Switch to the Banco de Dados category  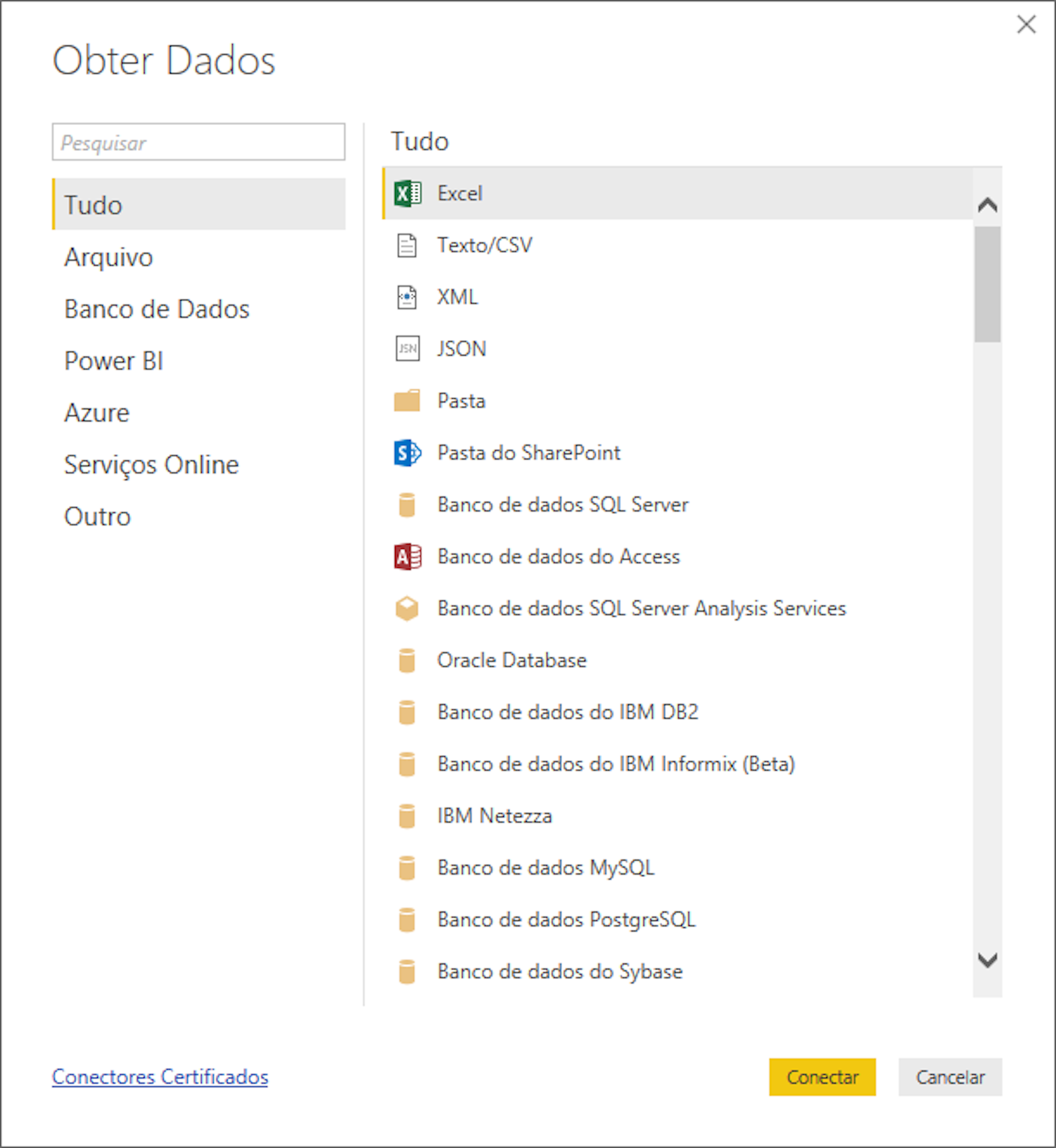point(156,309)
